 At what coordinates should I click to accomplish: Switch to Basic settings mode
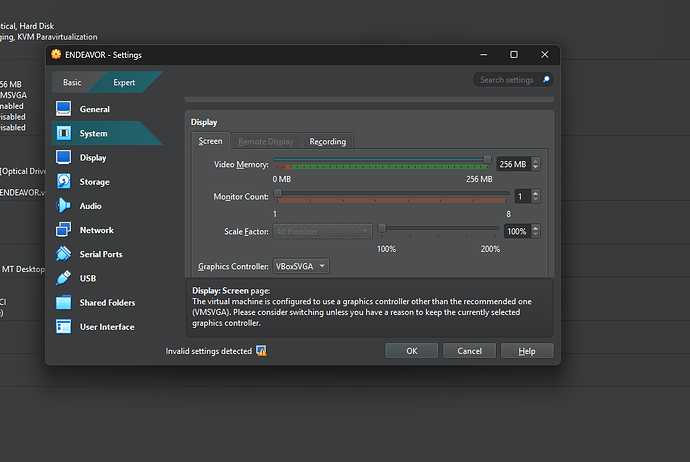tap(72, 82)
